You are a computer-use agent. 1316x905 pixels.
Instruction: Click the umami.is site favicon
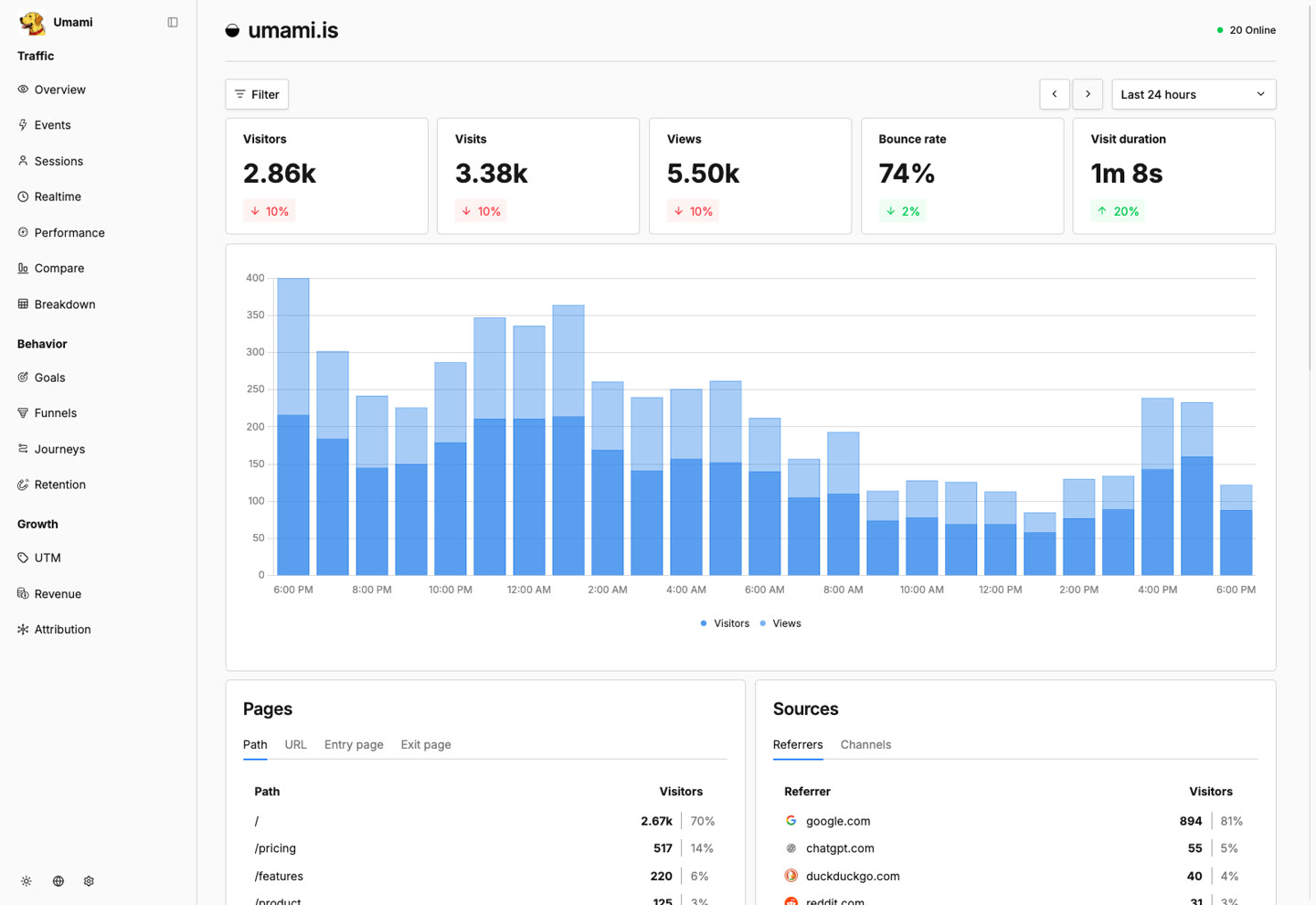[232, 30]
